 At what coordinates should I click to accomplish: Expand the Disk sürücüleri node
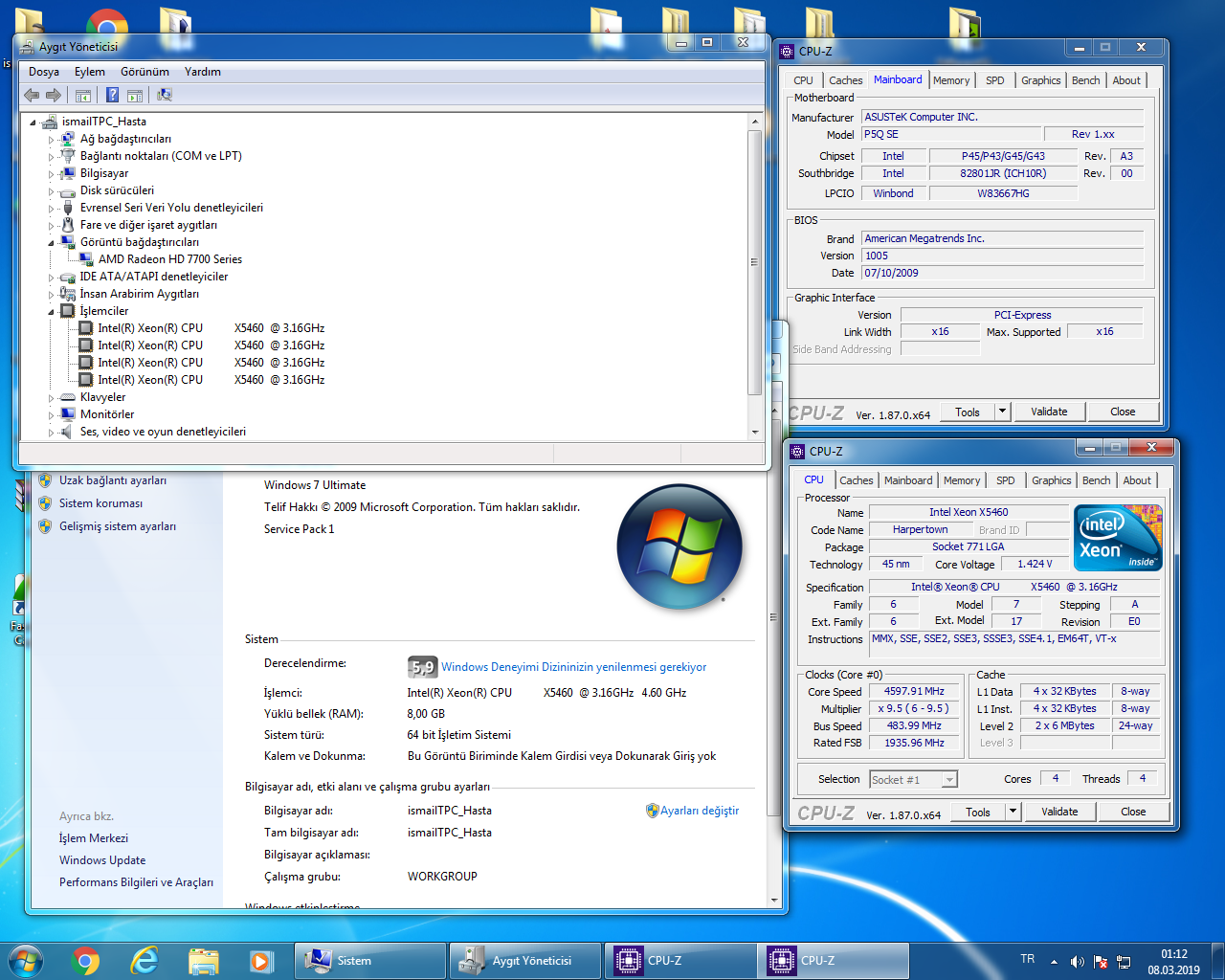(52, 191)
